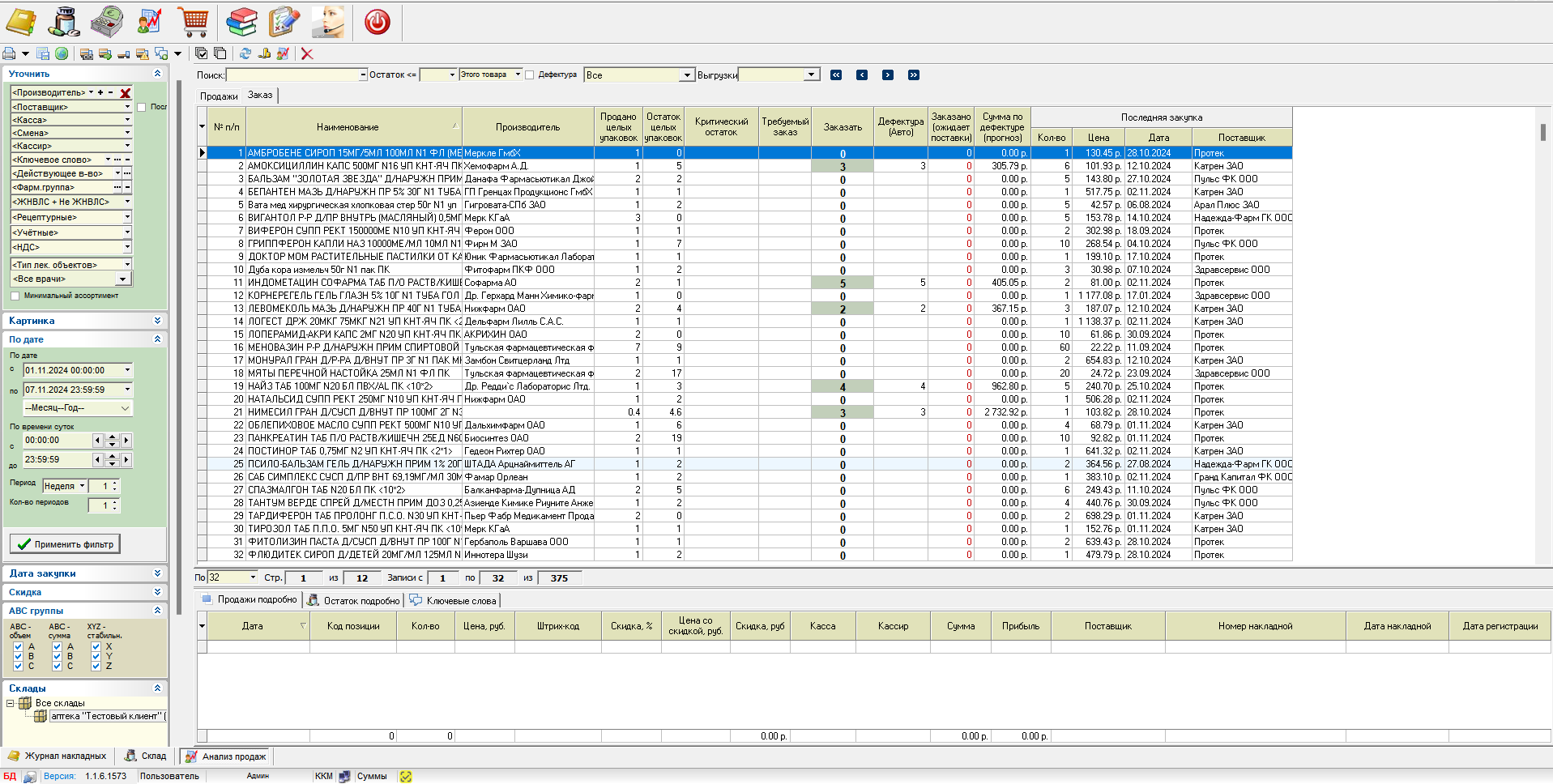The width and height of the screenshot is (1553, 784).
Task: Switch to the Продажи tab
Action: coord(219,96)
